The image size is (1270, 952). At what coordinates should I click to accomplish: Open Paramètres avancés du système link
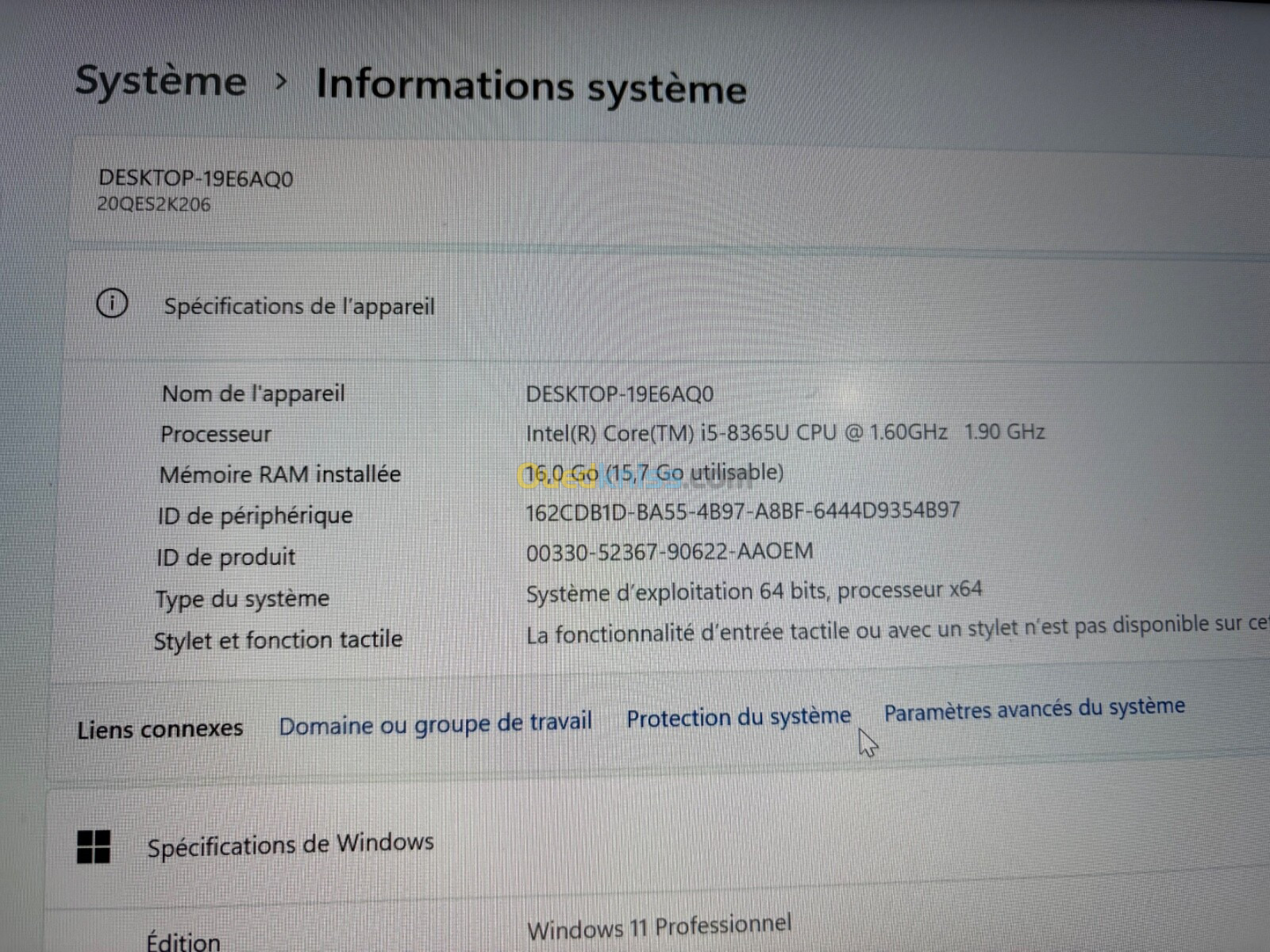(x=1034, y=708)
